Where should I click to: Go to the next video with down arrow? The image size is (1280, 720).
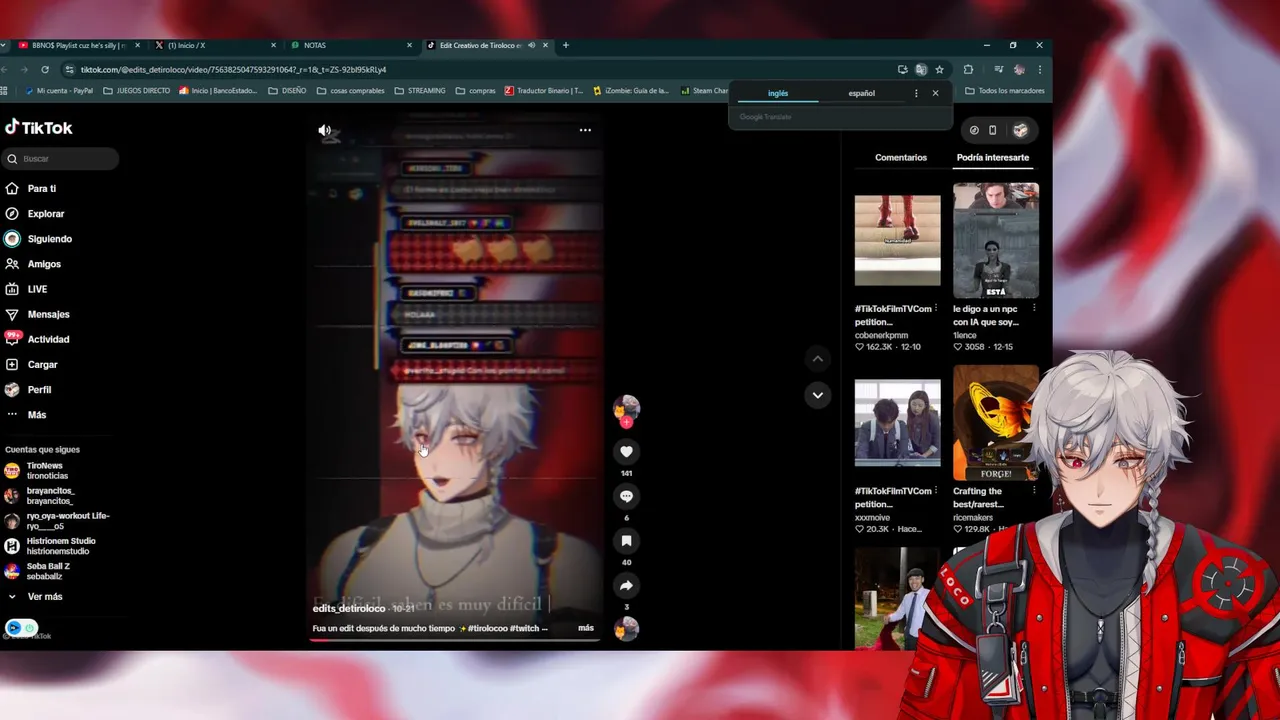click(817, 395)
